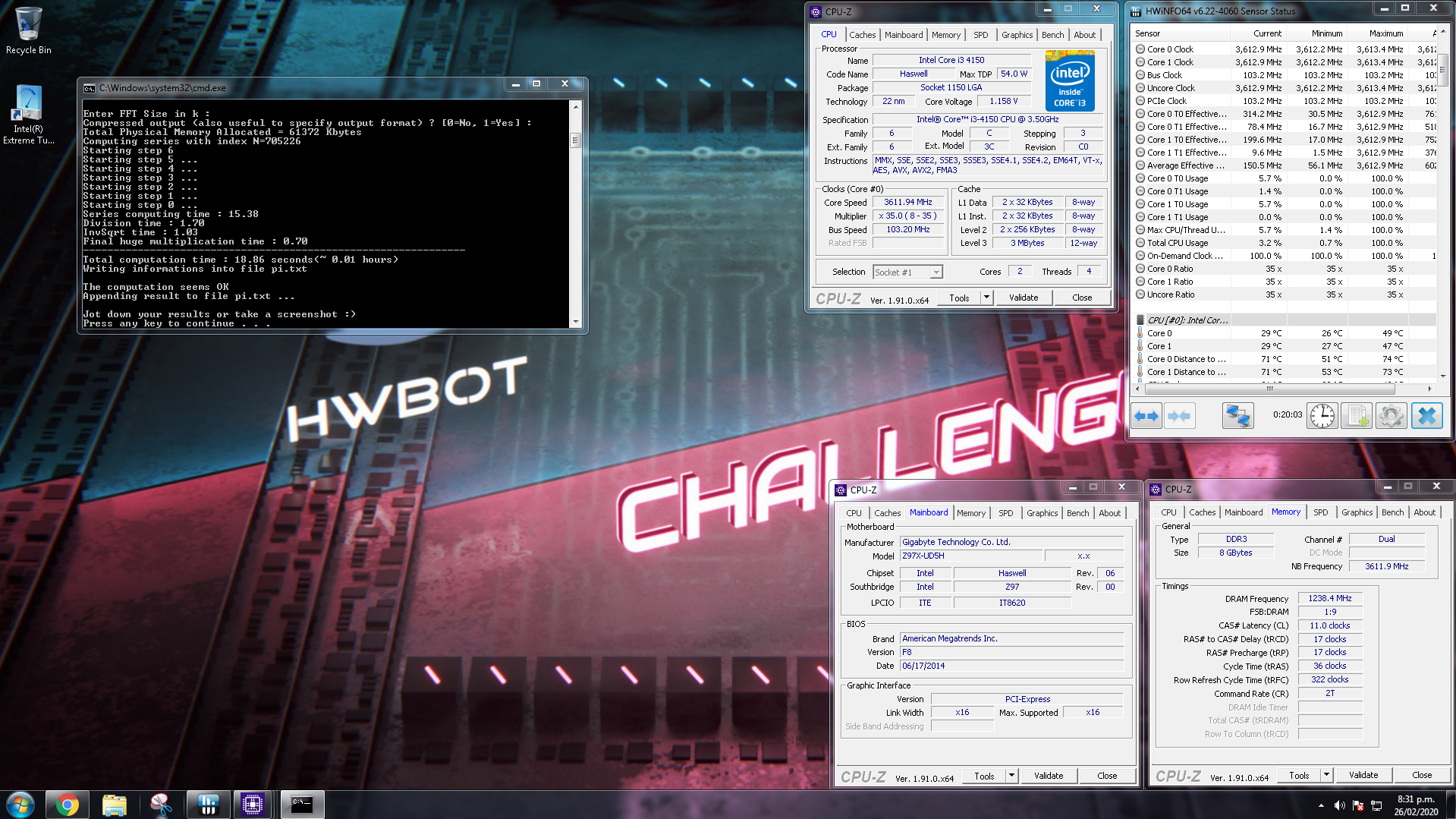Close HWiNFO sensors with the blue X button

point(1426,416)
